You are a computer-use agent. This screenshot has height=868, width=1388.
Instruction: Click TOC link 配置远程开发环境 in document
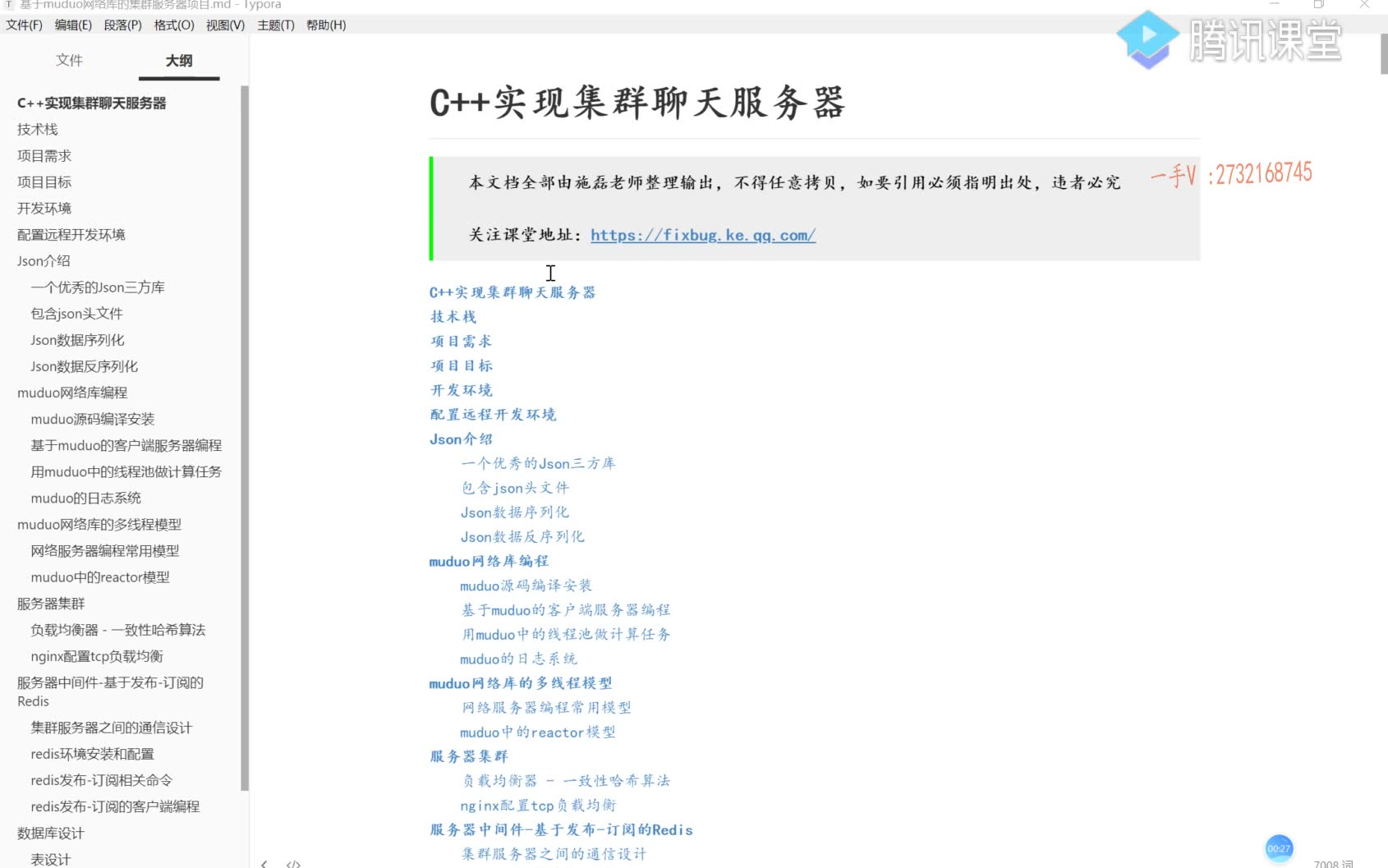click(x=493, y=415)
